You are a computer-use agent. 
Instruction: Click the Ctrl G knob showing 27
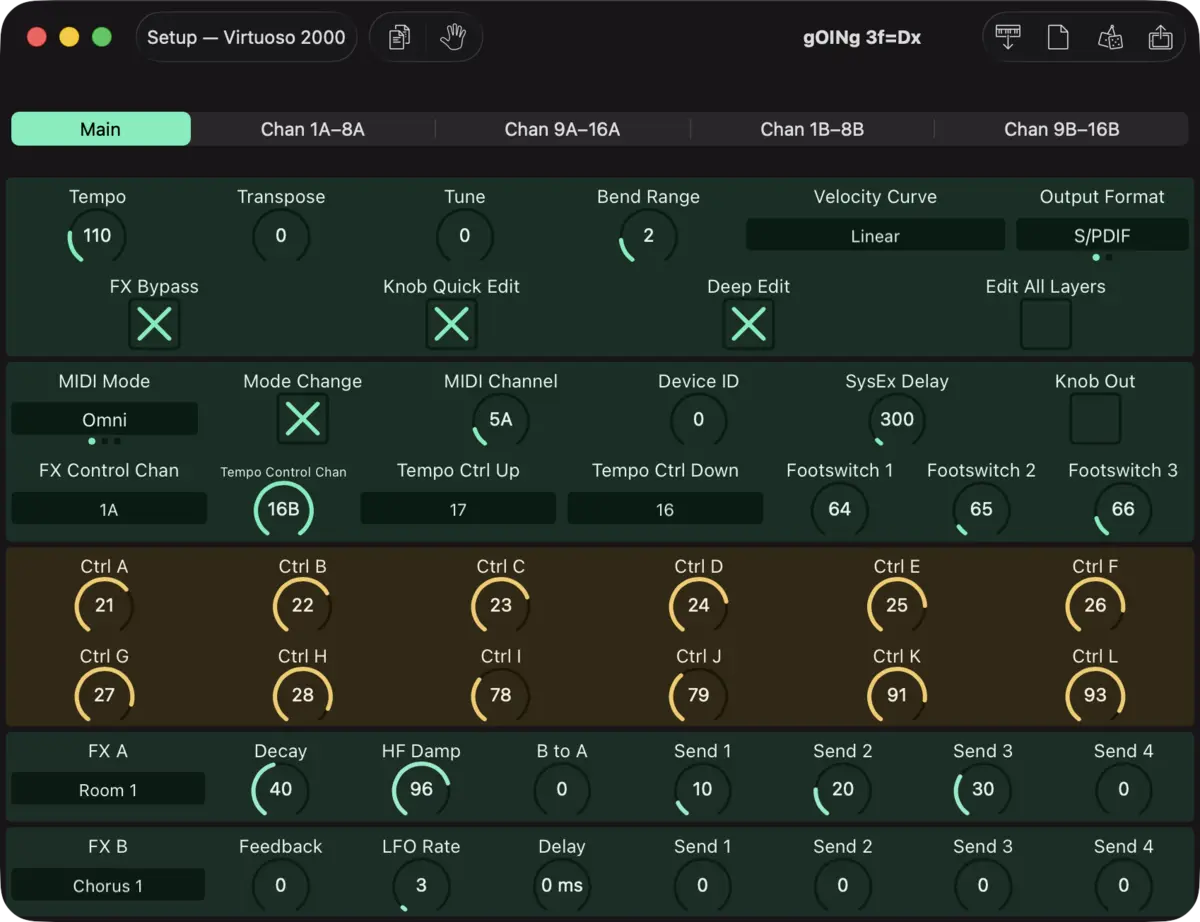click(x=104, y=695)
